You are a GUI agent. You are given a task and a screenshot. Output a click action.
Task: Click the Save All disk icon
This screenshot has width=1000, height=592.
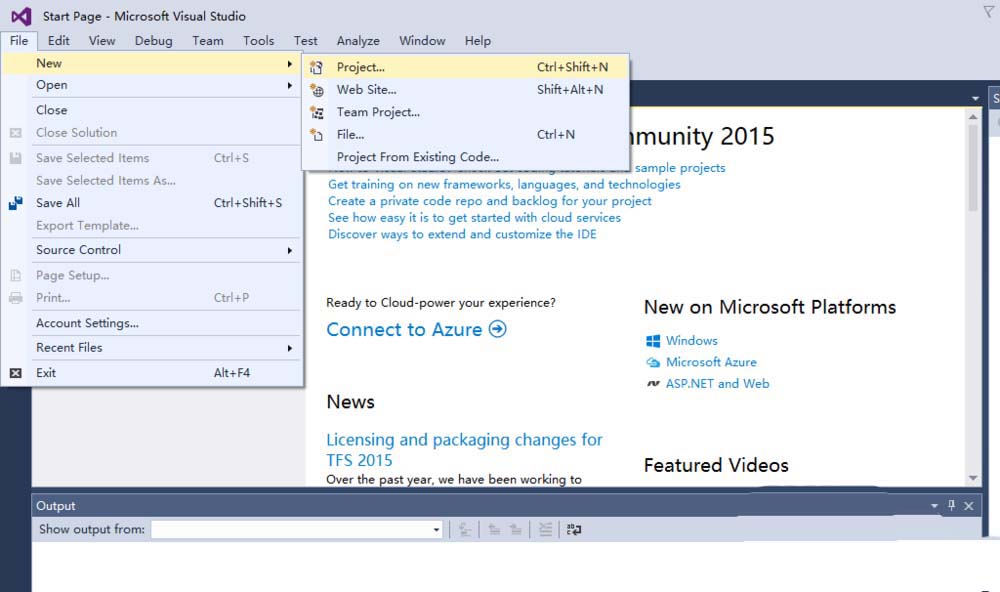pyautogui.click(x=15, y=203)
